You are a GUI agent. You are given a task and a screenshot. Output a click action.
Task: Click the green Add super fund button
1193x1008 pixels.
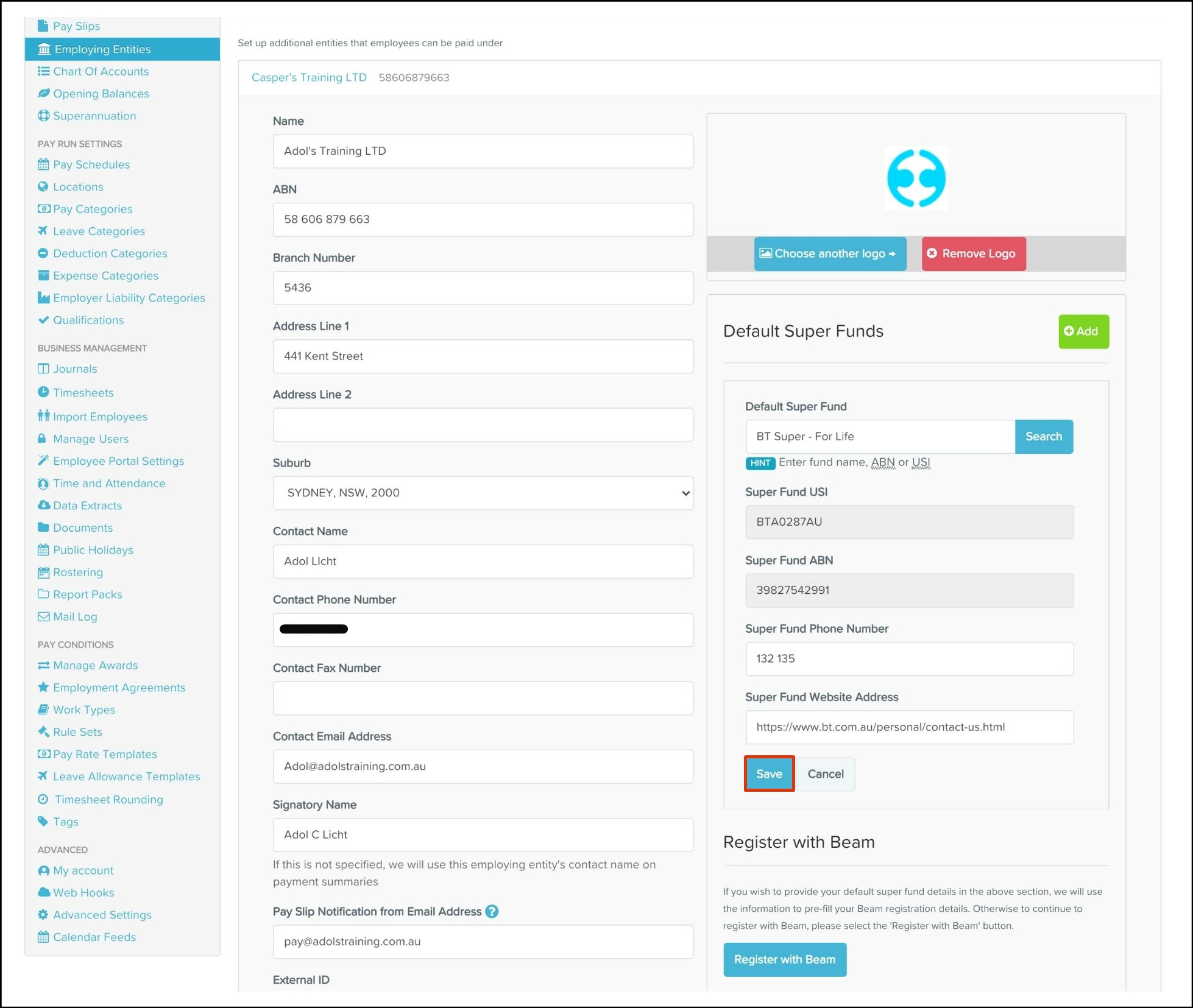point(1083,331)
